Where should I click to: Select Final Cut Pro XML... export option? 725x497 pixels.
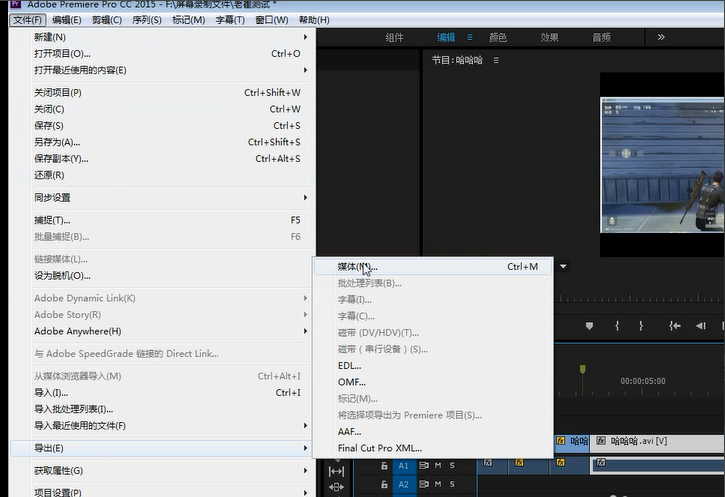pyautogui.click(x=380, y=448)
